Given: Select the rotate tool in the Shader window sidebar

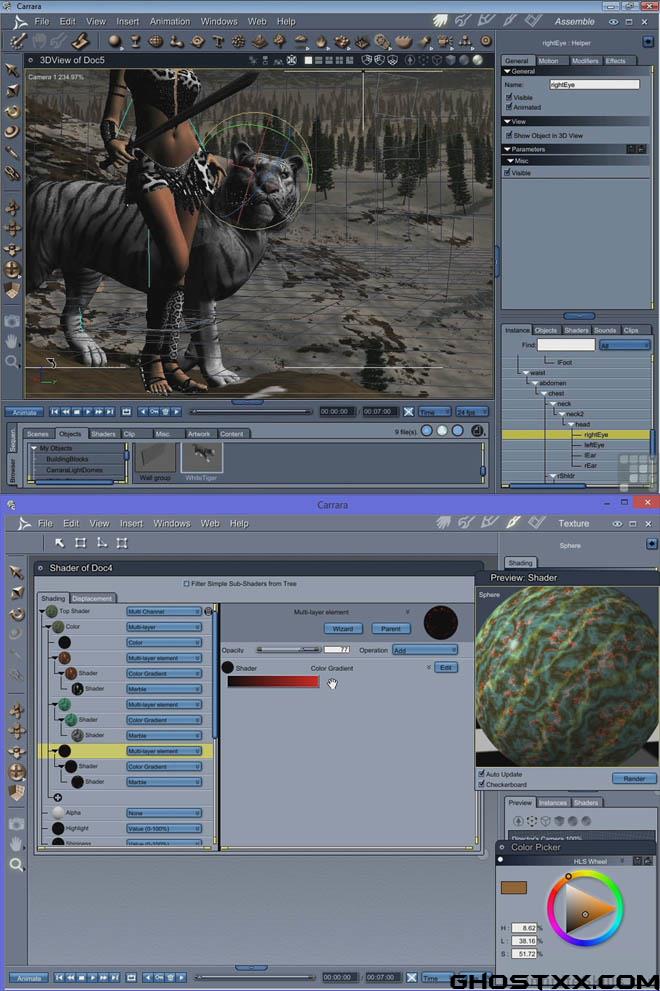Looking at the screenshot, I should click(17, 613).
